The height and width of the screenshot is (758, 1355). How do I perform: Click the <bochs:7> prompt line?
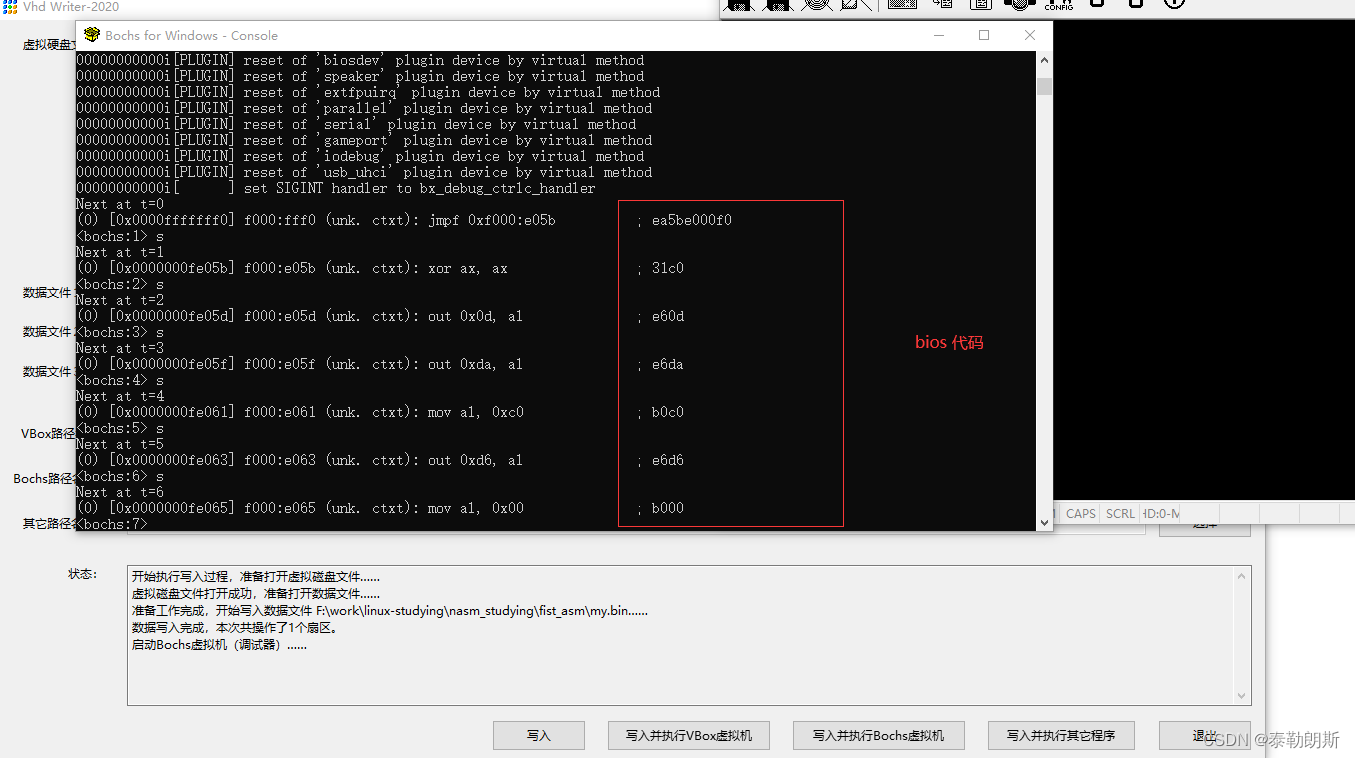coord(111,524)
